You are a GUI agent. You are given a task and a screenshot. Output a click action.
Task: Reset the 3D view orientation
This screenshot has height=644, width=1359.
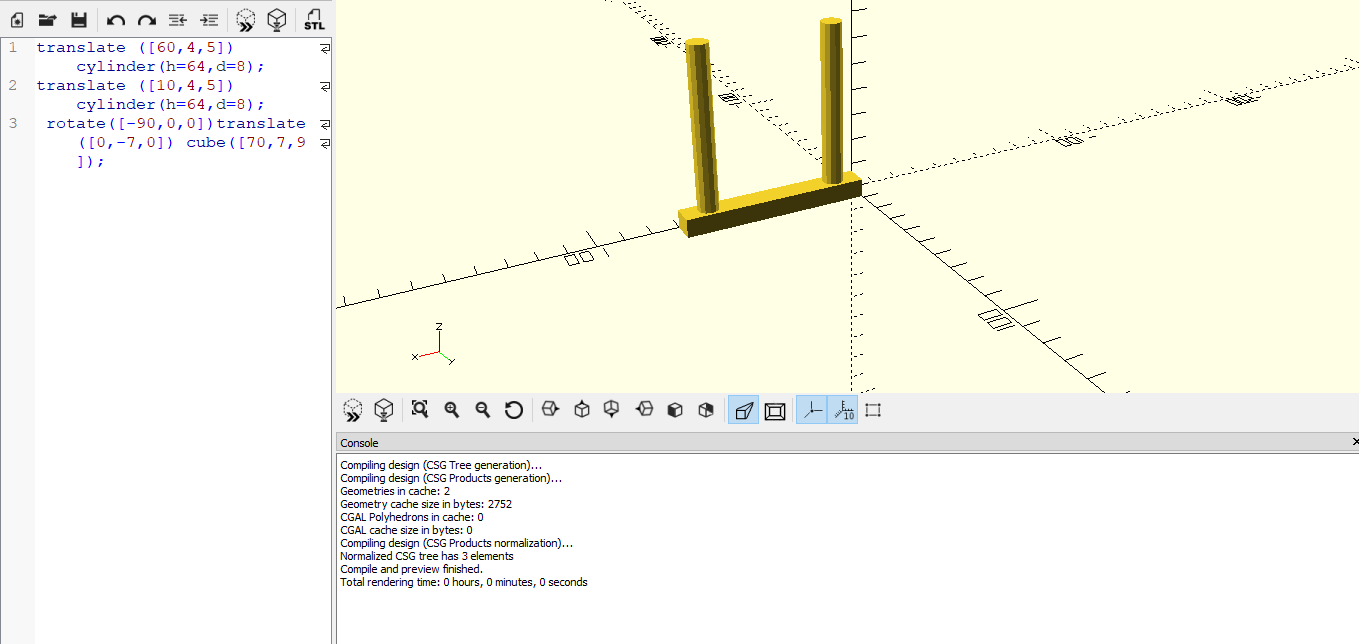514,409
